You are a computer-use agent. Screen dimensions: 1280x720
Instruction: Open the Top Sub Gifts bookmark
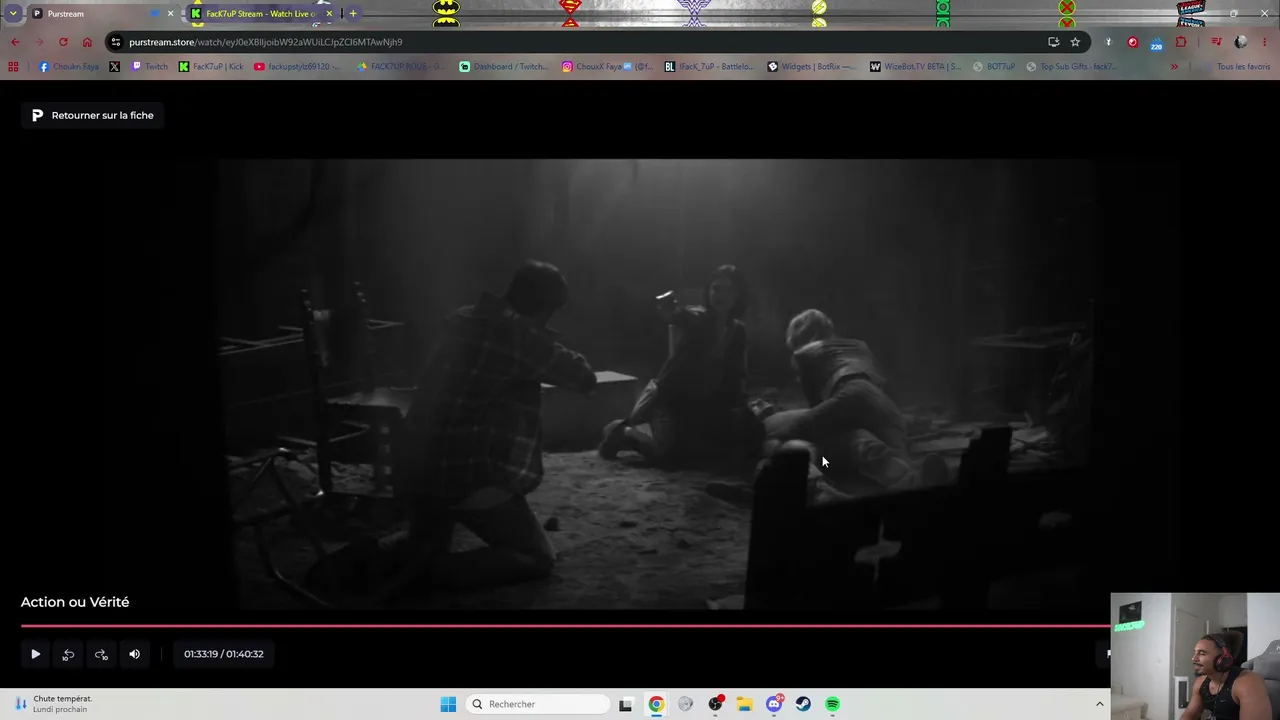[x=1070, y=67]
